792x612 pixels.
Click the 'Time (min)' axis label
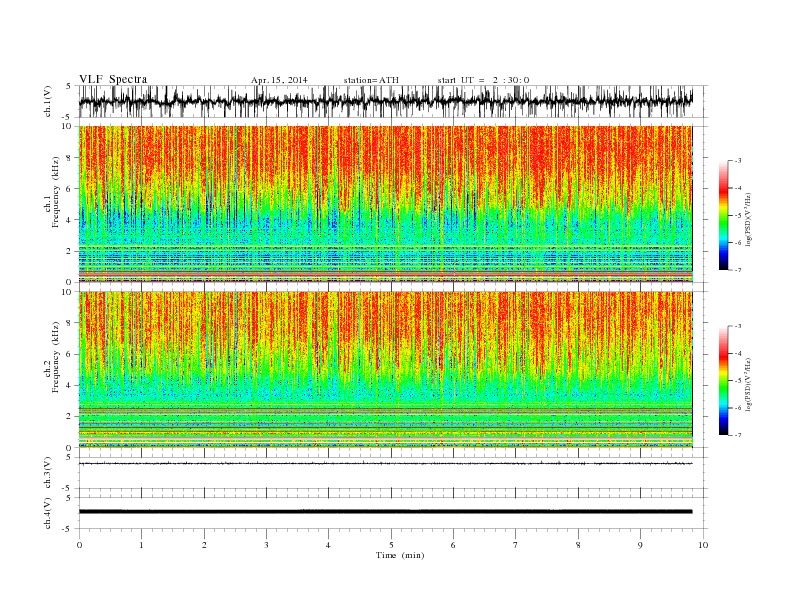coord(400,555)
